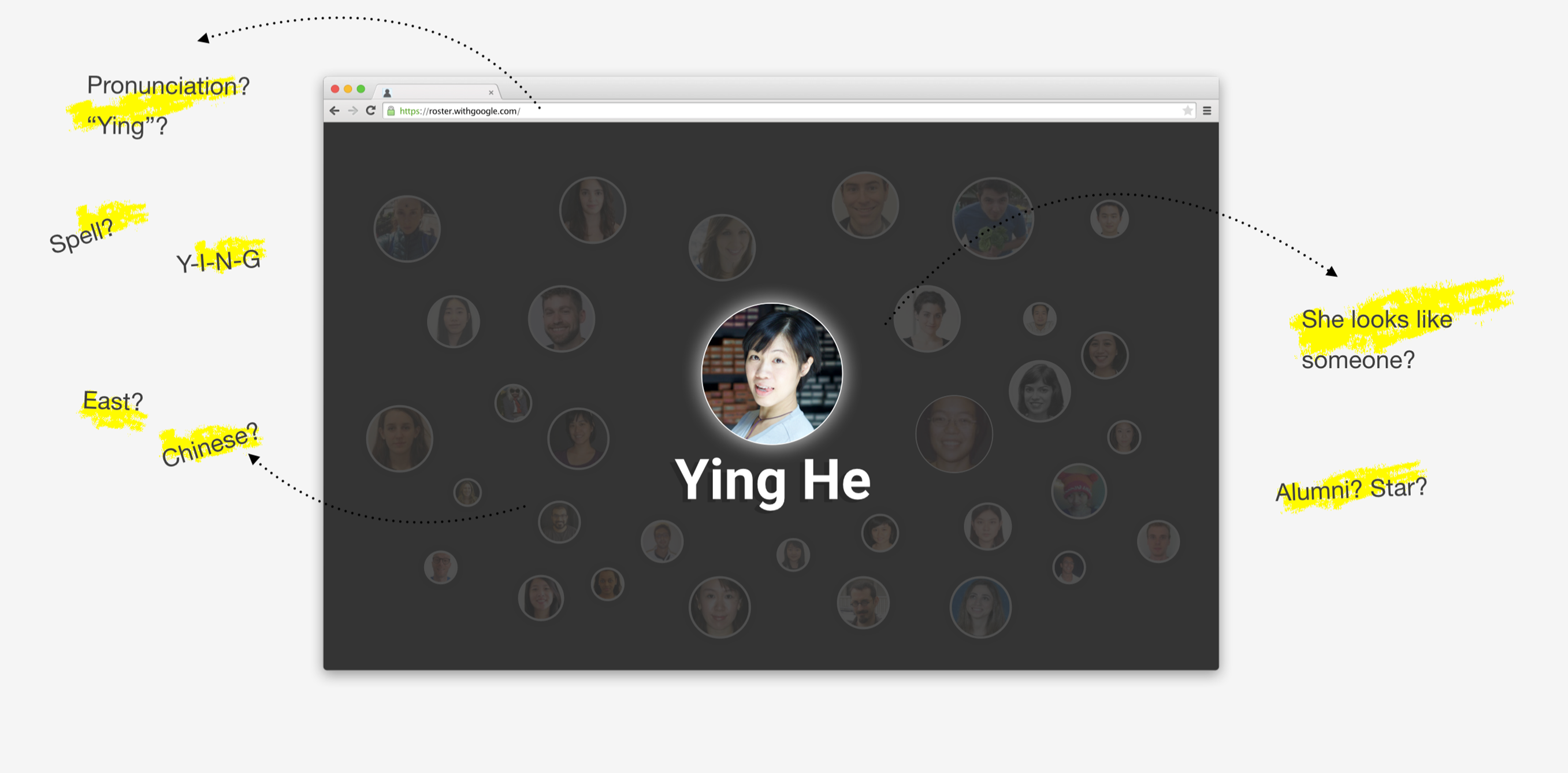Screen dimensions: 1568x773
Task: Click the green padlock security icon
Action: coord(391,111)
